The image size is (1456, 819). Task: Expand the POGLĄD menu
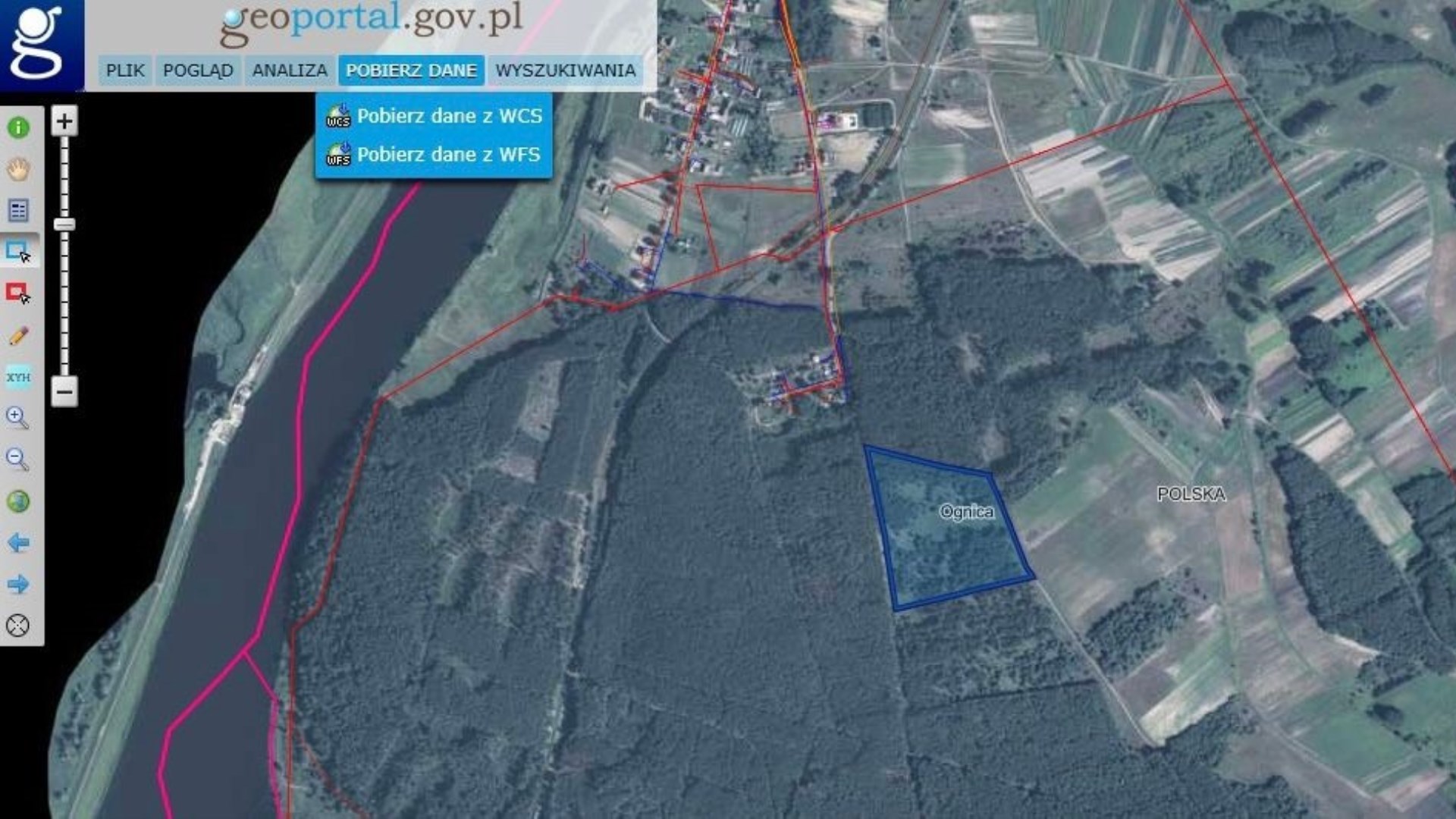coord(198,71)
